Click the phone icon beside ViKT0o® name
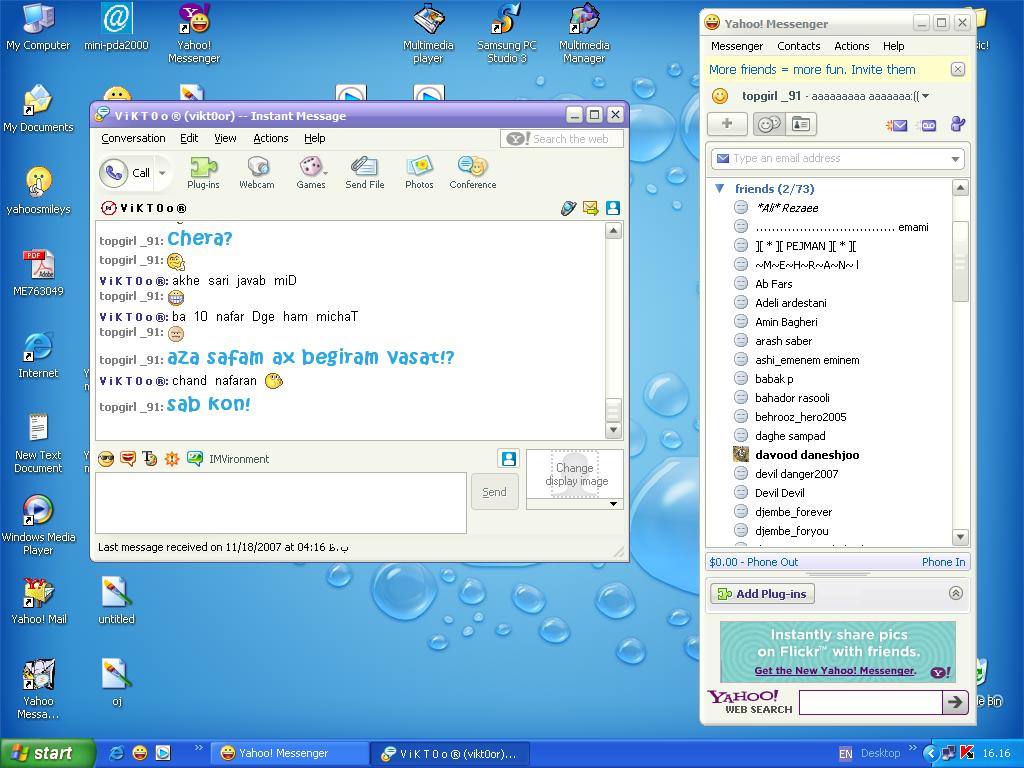Viewport: 1024px width, 768px height. [568, 208]
